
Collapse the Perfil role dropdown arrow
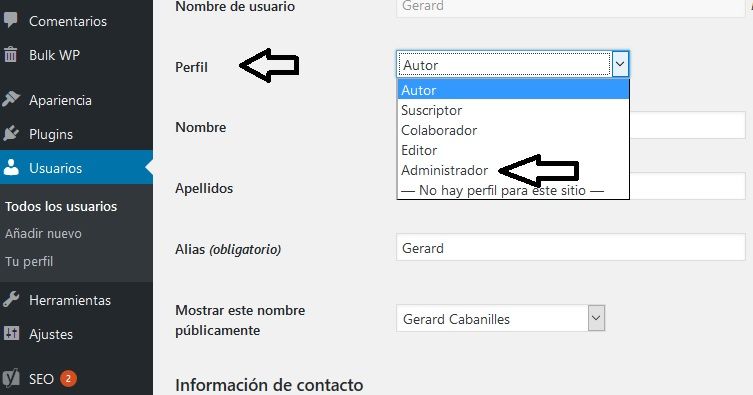click(x=620, y=64)
